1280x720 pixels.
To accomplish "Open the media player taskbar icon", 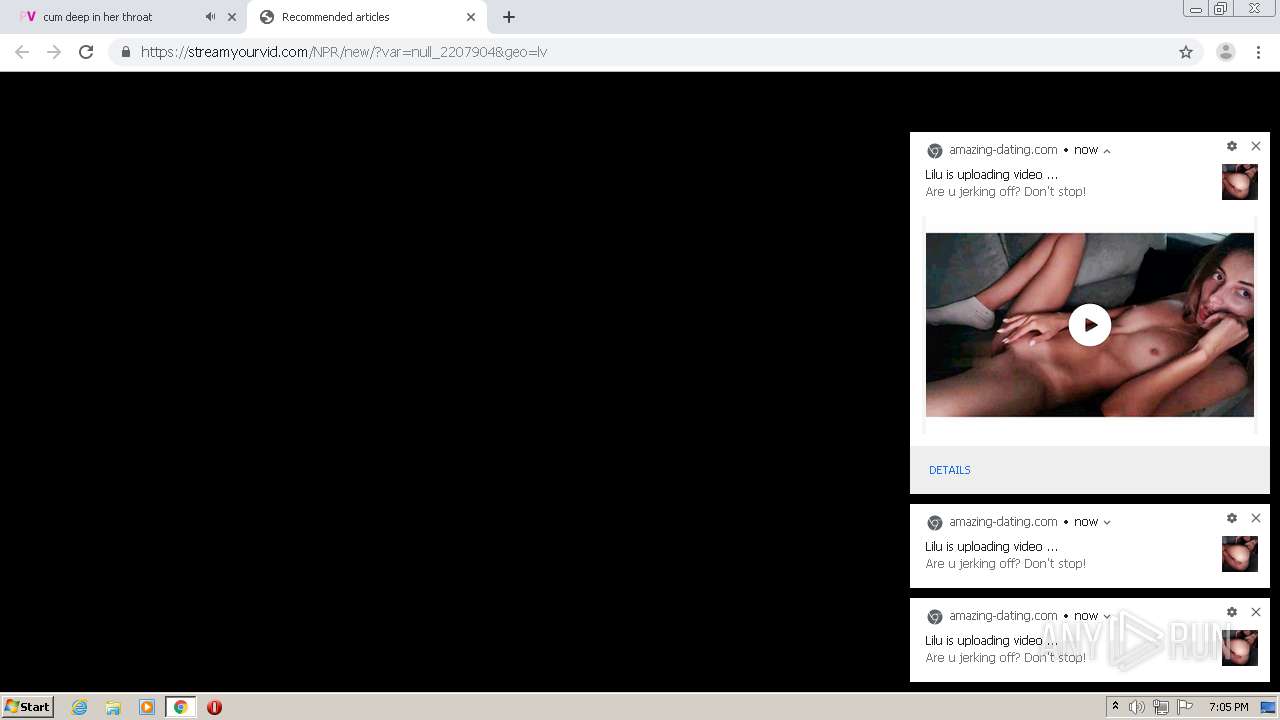I will pyautogui.click(x=146, y=707).
